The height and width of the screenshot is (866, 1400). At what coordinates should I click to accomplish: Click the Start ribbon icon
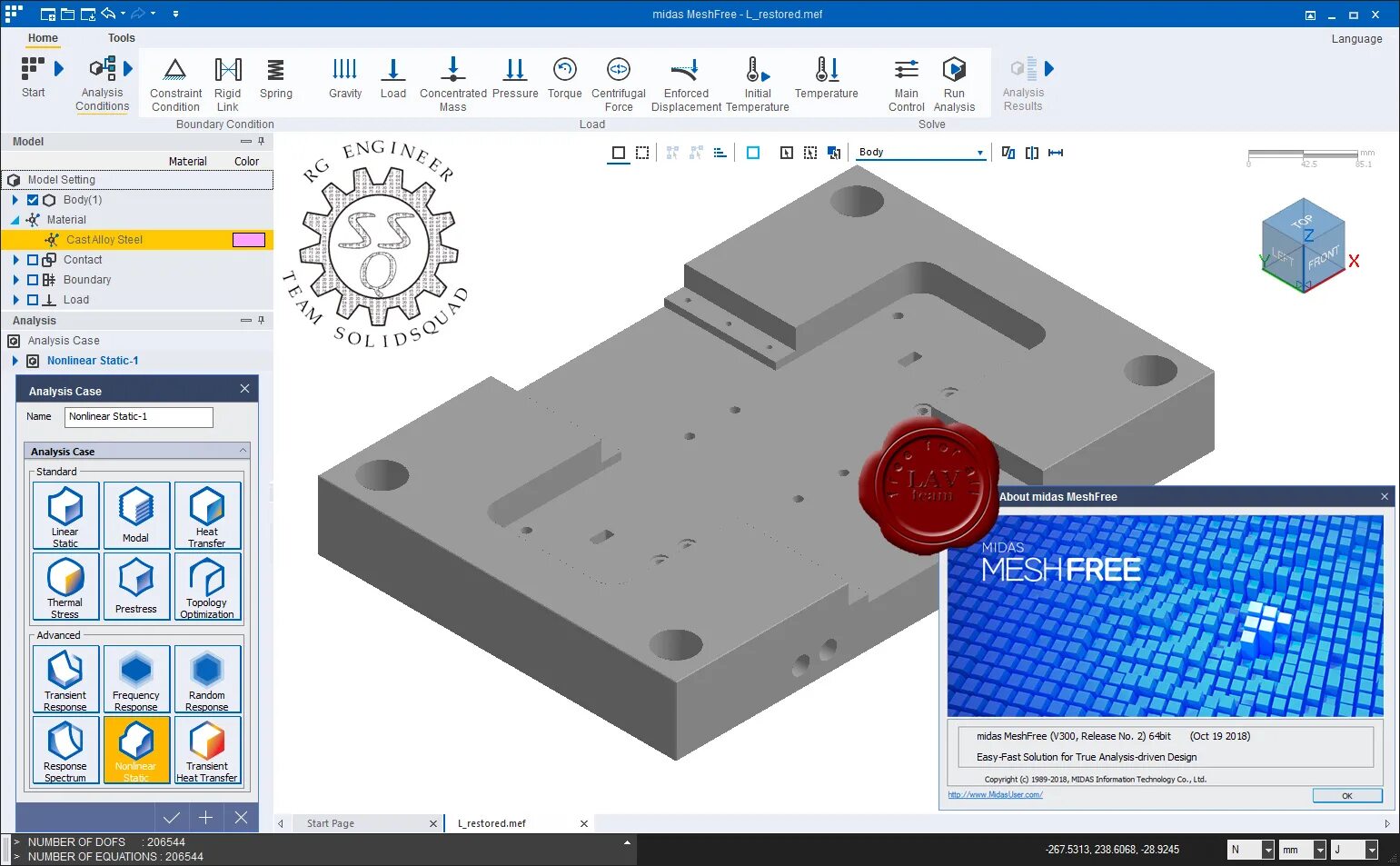pos(33,77)
